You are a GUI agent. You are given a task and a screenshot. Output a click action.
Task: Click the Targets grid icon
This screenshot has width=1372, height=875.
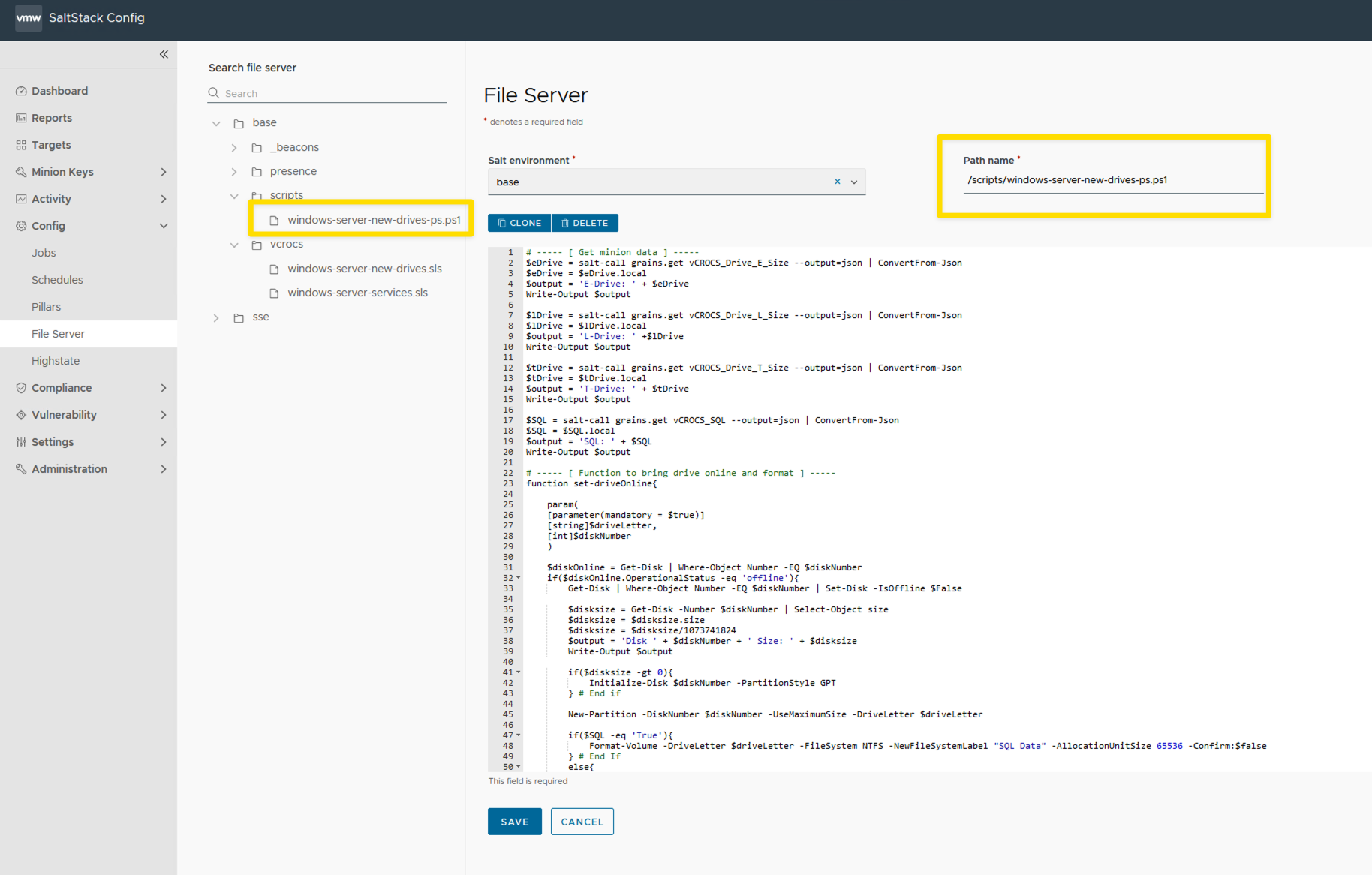coord(21,145)
